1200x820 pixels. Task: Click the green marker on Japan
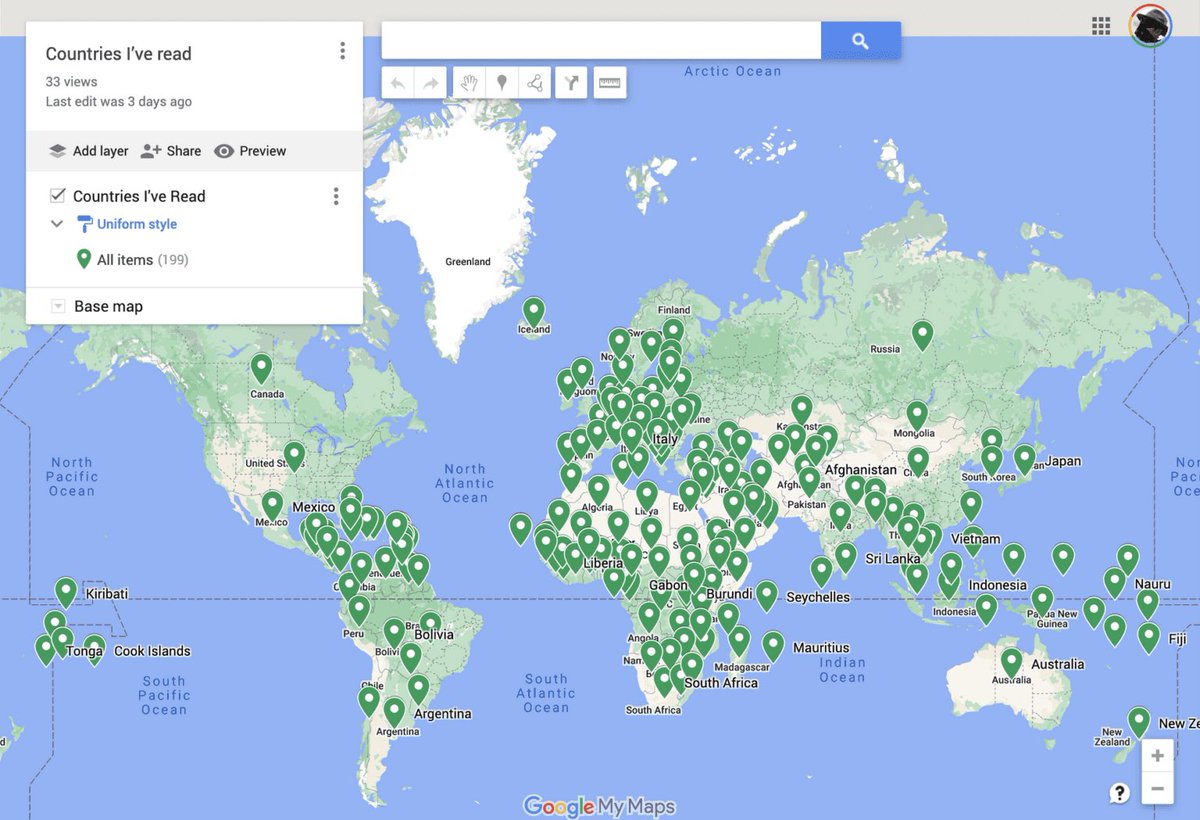1024,460
